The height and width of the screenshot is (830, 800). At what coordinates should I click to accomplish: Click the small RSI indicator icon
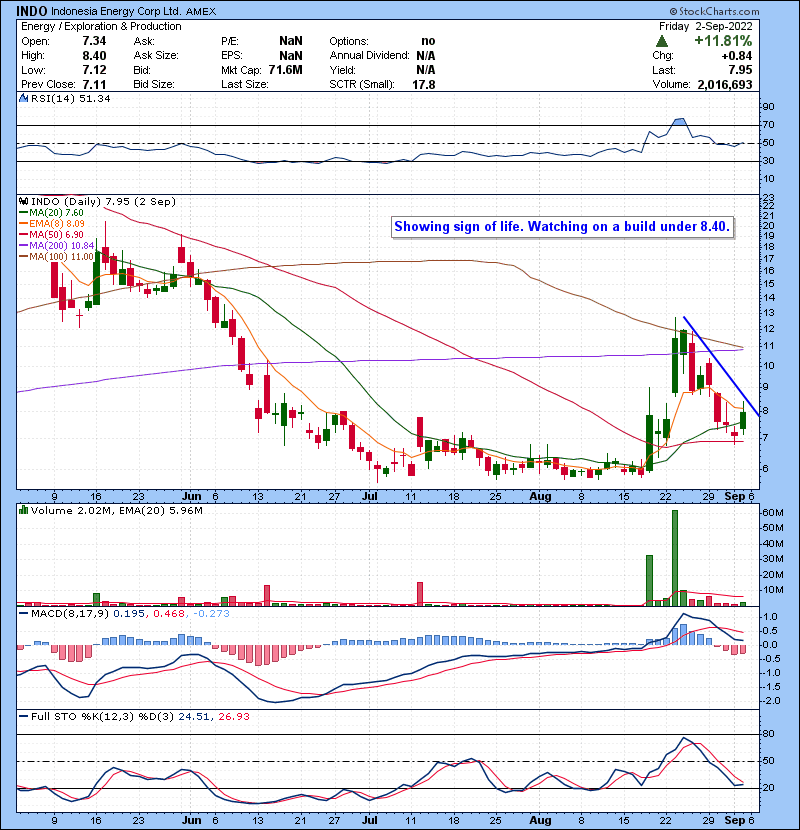click(x=23, y=98)
